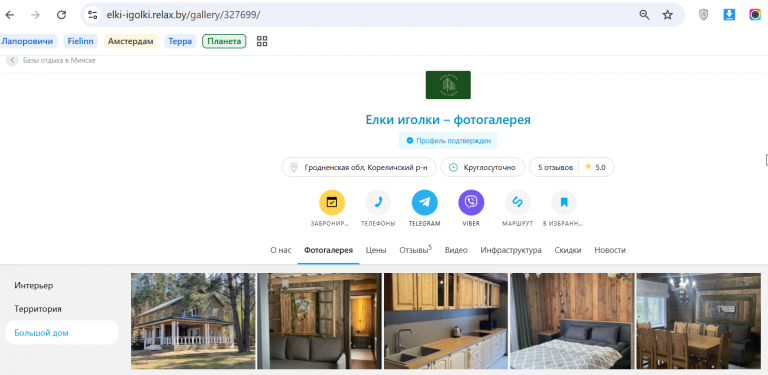Select the Интерьер gallery category
Viewport: 768px width, 375px height.
[x=34, y=285]
